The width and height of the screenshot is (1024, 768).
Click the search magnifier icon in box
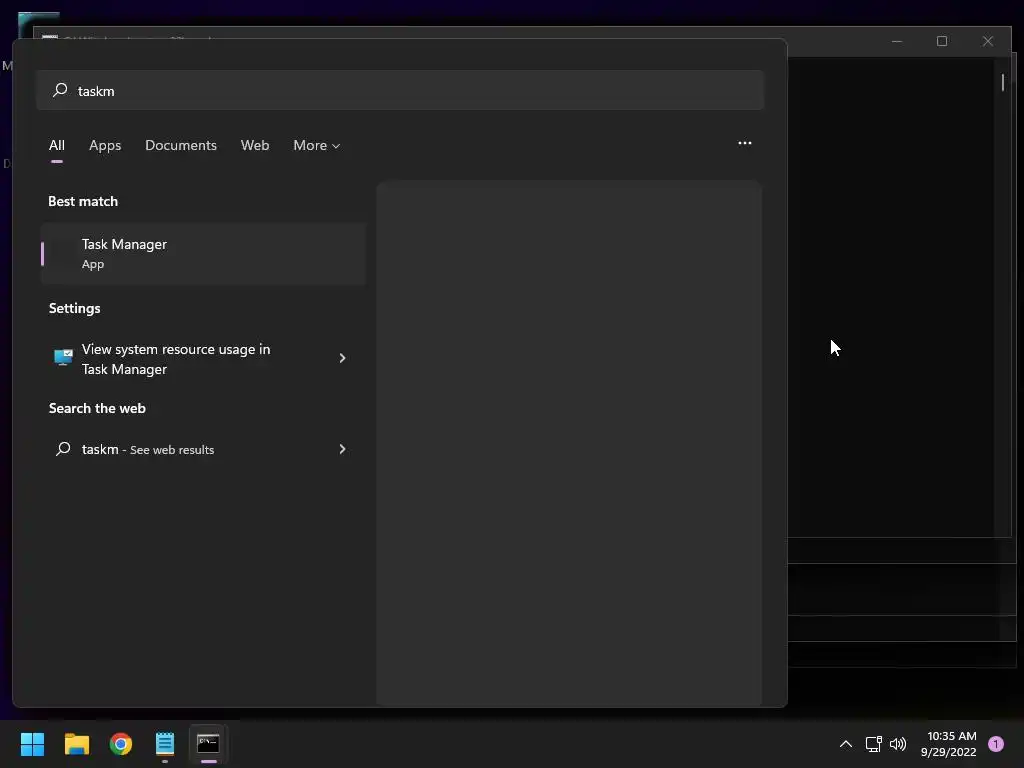tap(60, 90)
